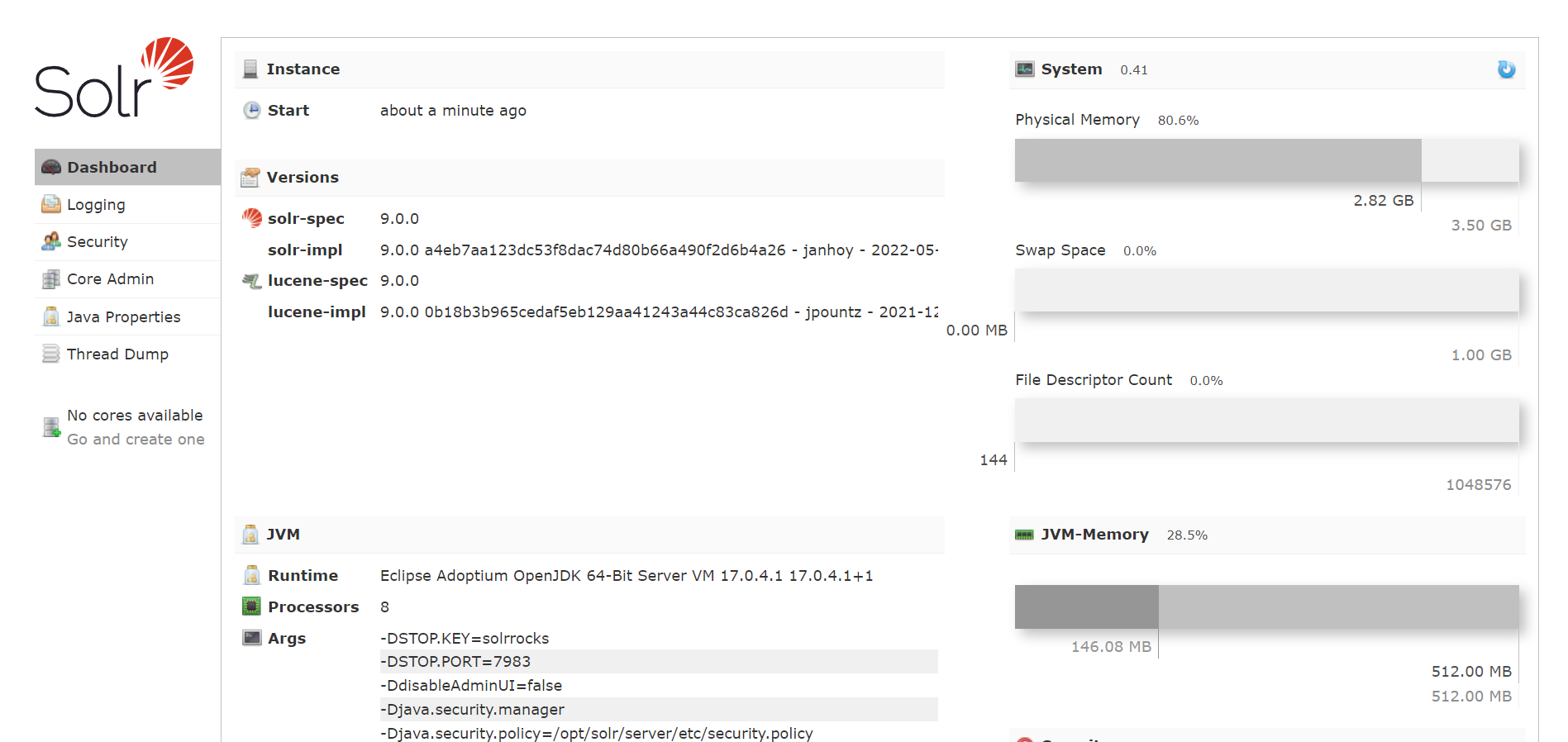Click the add-core server icon
The width and height of the screenshot is (1568, 742).
[x=51, y=427]
